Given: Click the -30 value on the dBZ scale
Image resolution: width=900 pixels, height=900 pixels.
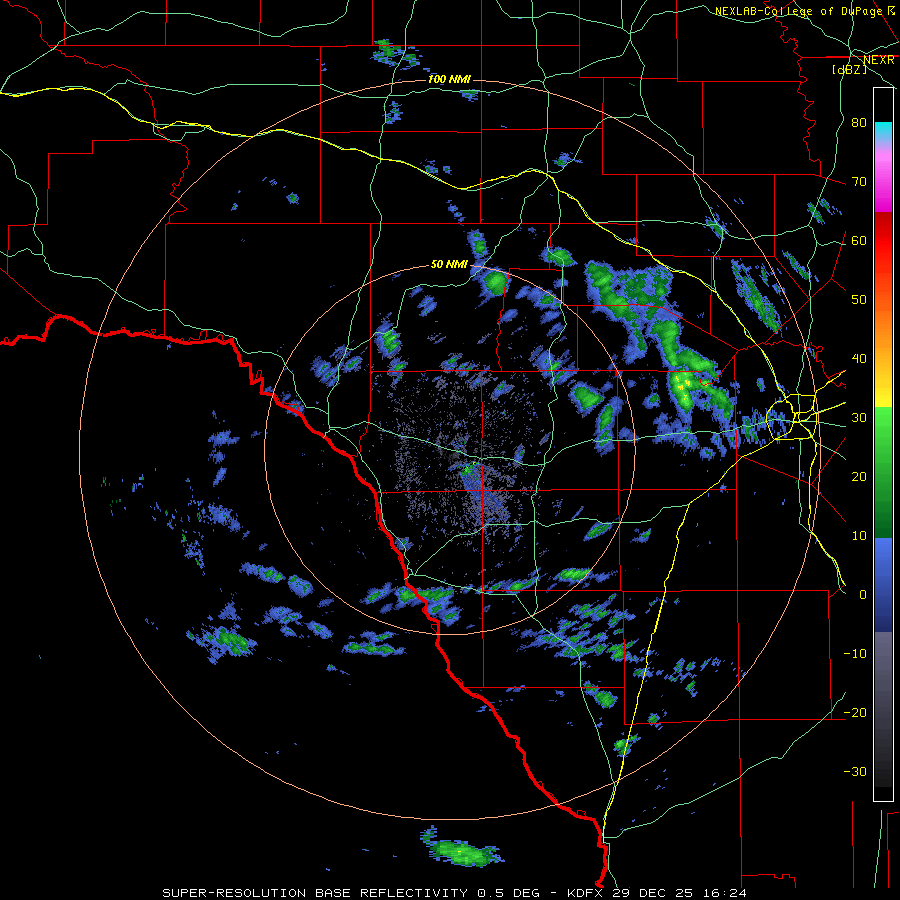Looking at the screenshot, I should tap(855, 771).
